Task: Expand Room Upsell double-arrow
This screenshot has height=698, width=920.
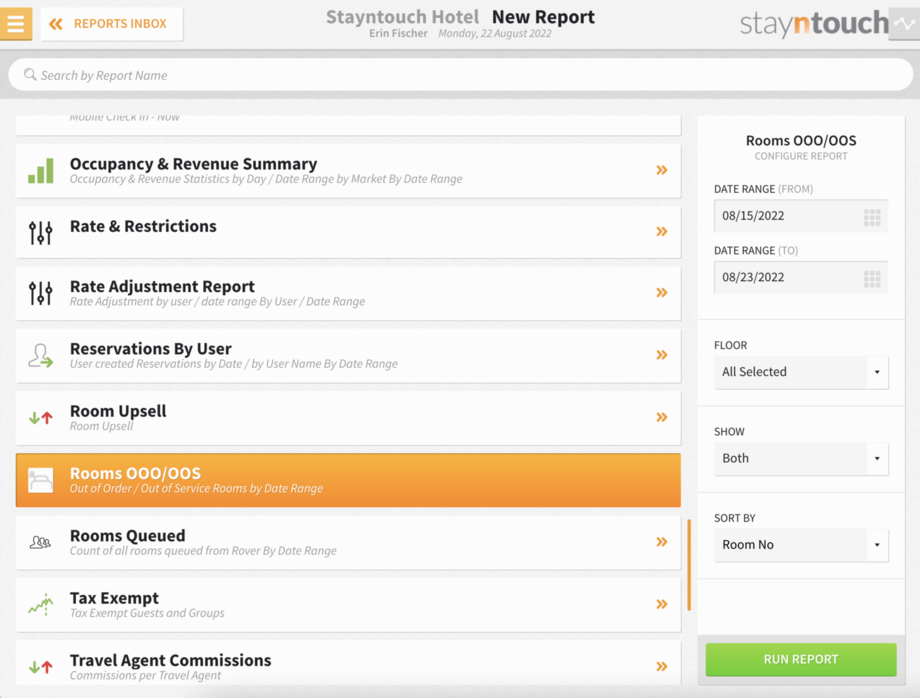Action: (x=662, y=417)
